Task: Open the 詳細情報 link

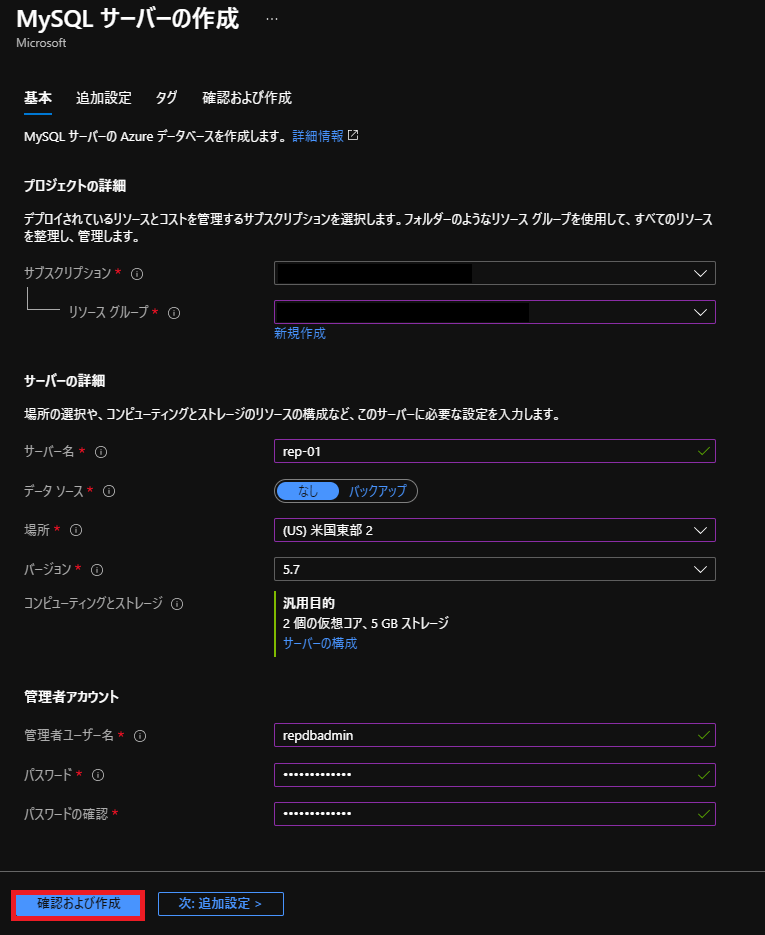Action: [318, 136]
